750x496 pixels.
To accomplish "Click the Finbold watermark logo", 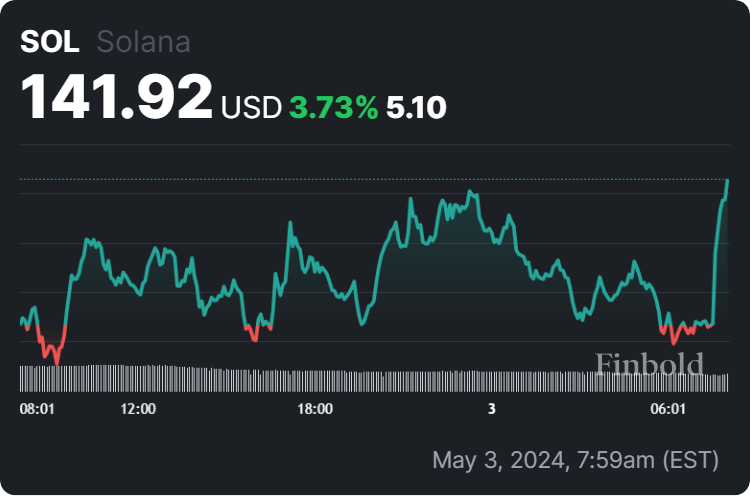I will point(649,364).
